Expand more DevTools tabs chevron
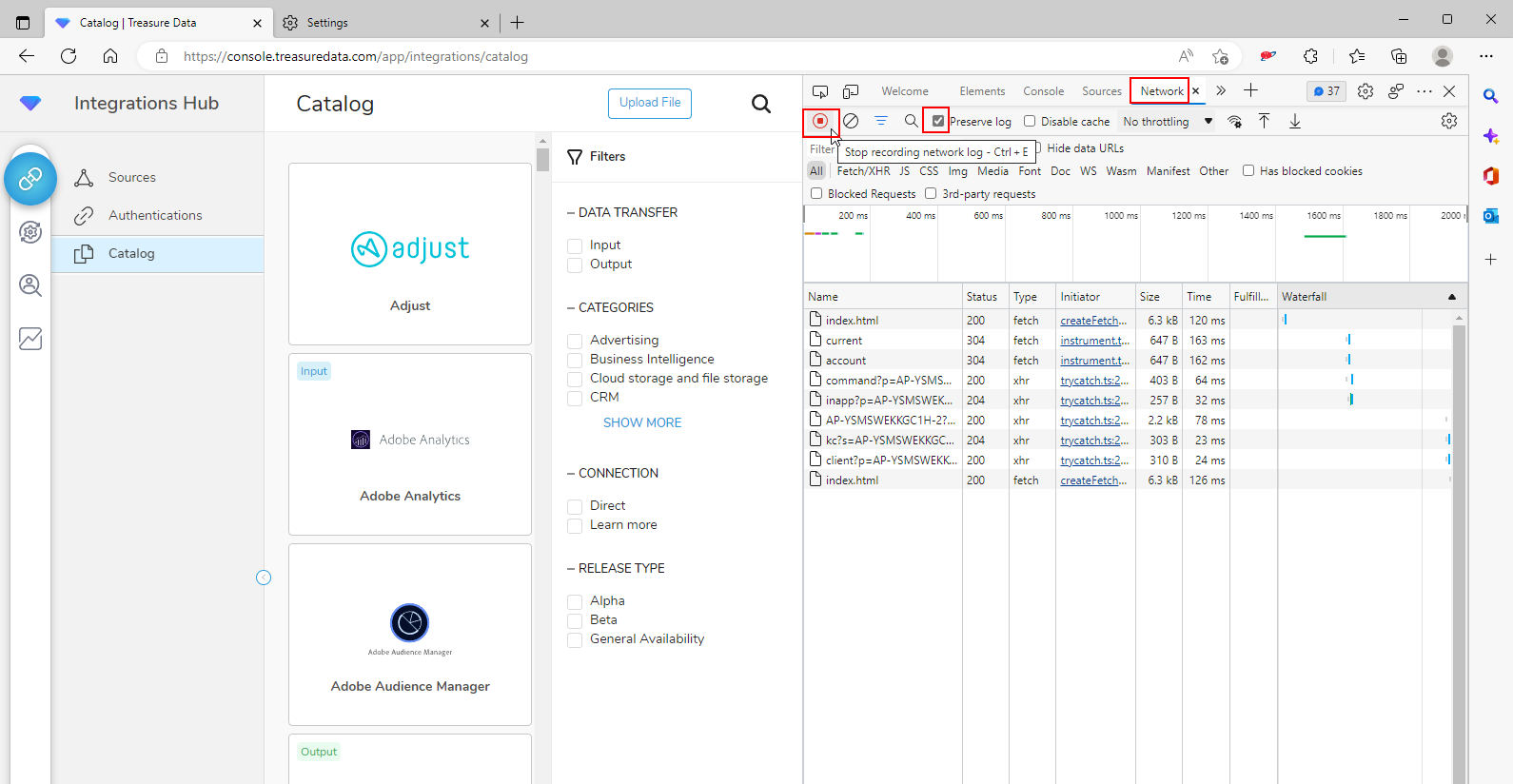The width and height of the screenshot is (1513, 784). click(x=1221, y=91)
